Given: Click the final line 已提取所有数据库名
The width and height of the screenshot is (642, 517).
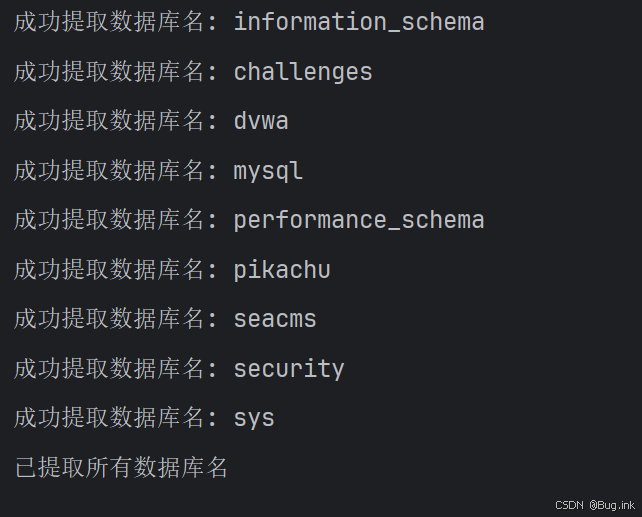Looking at the screenshot, I should [121, 467].
